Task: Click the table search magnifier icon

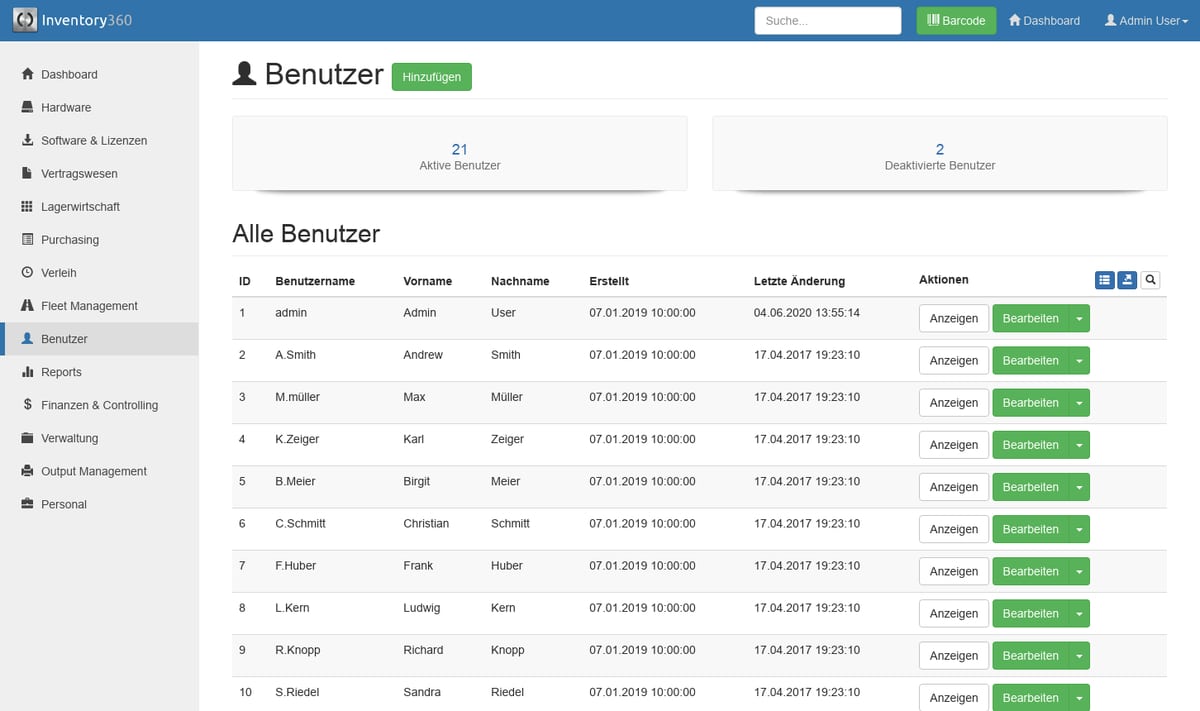Action: [1150, 280]
